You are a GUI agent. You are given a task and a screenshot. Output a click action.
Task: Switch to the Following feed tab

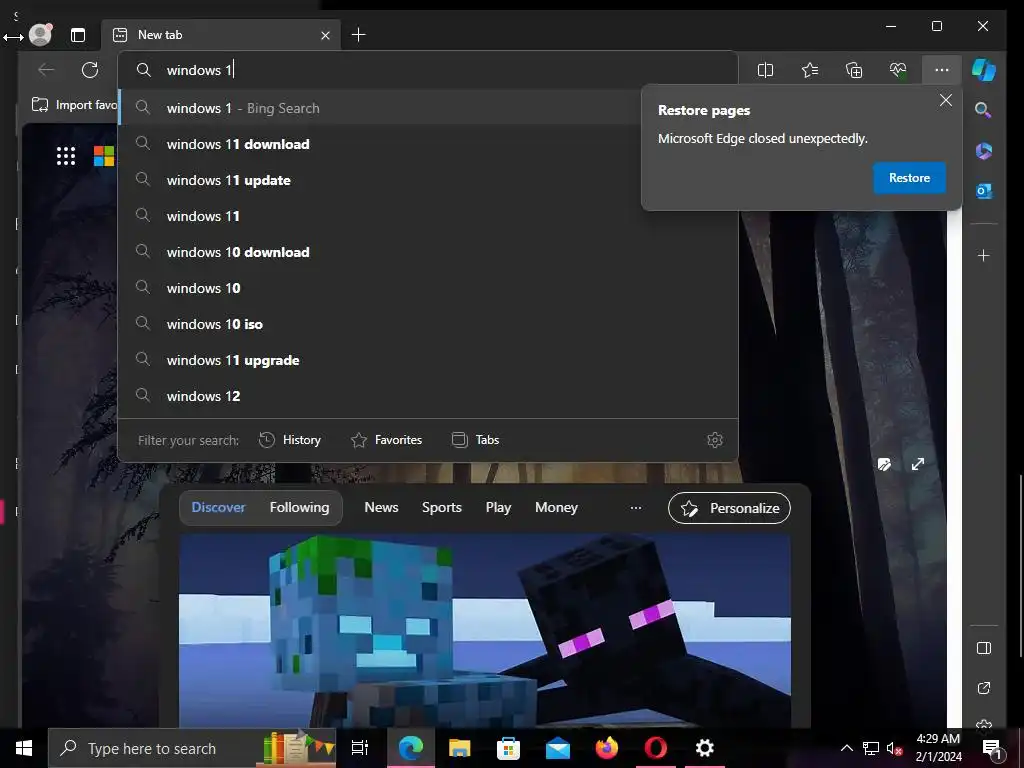pos(299,507)
